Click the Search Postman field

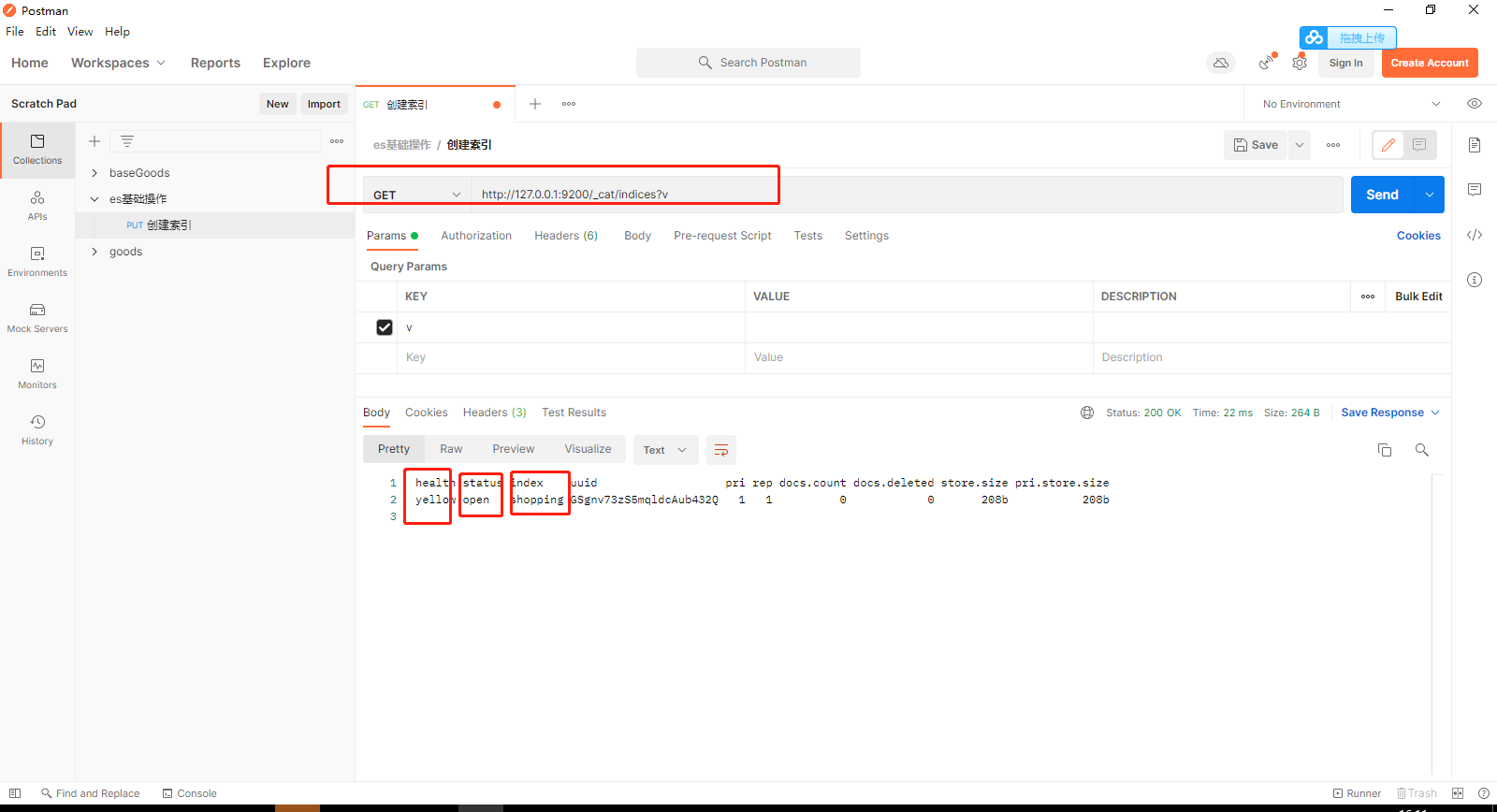748,63
